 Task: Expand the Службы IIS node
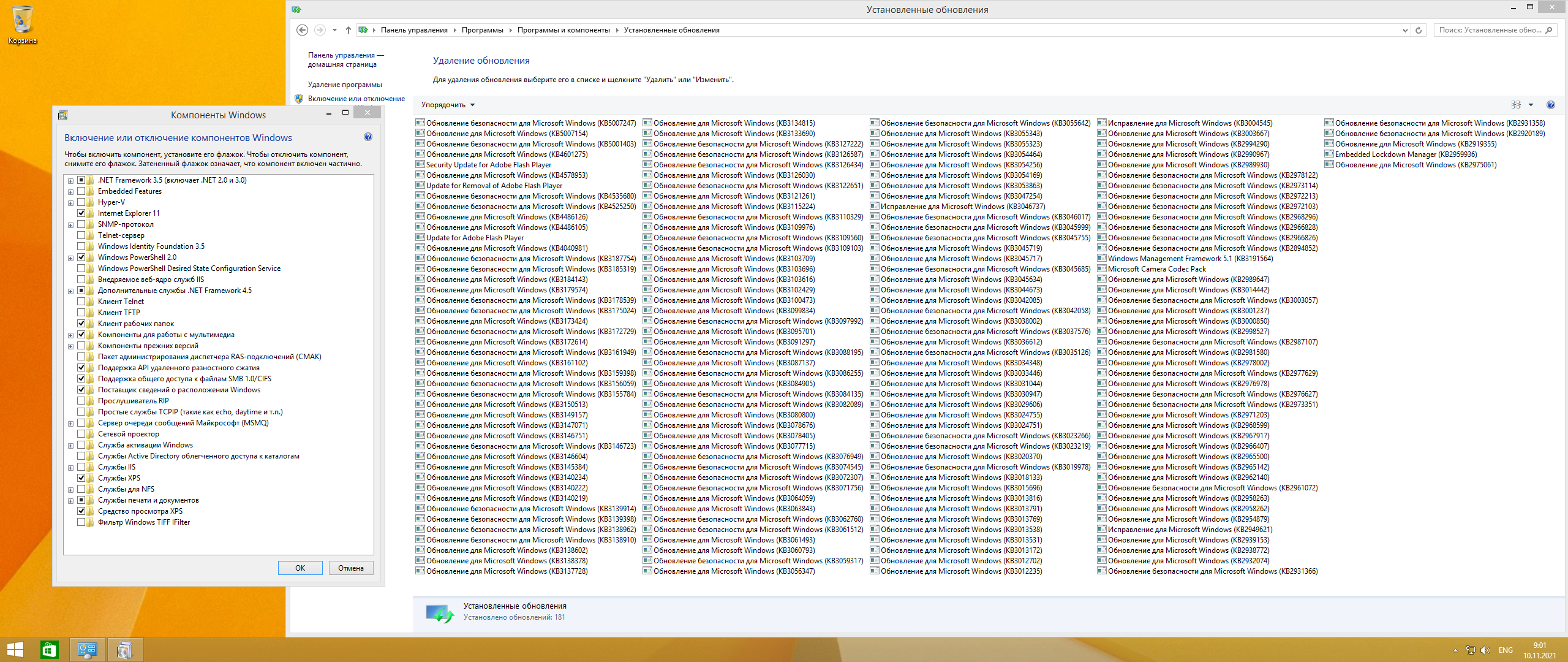(71, 468)
